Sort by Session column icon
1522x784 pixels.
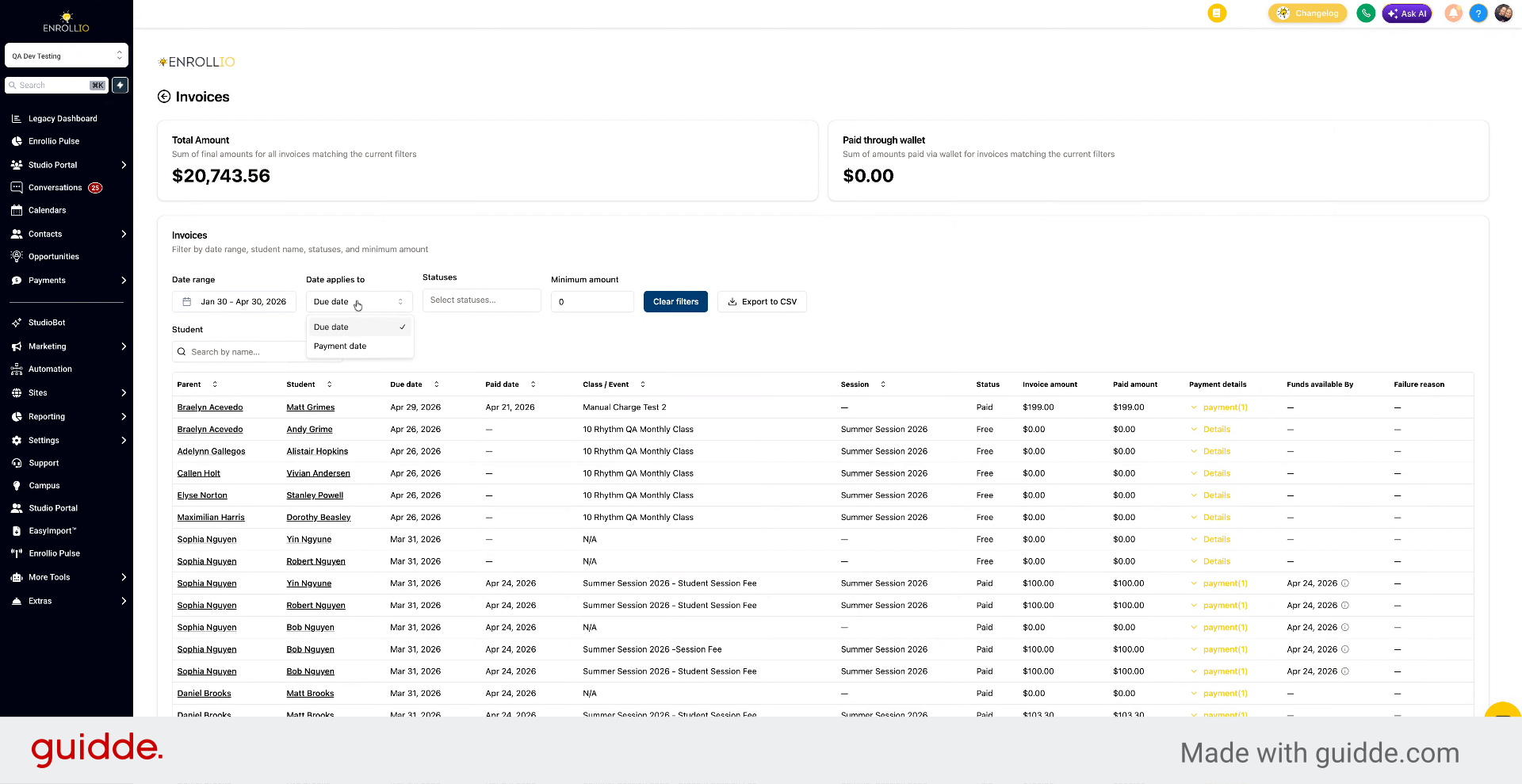(883, 384)
